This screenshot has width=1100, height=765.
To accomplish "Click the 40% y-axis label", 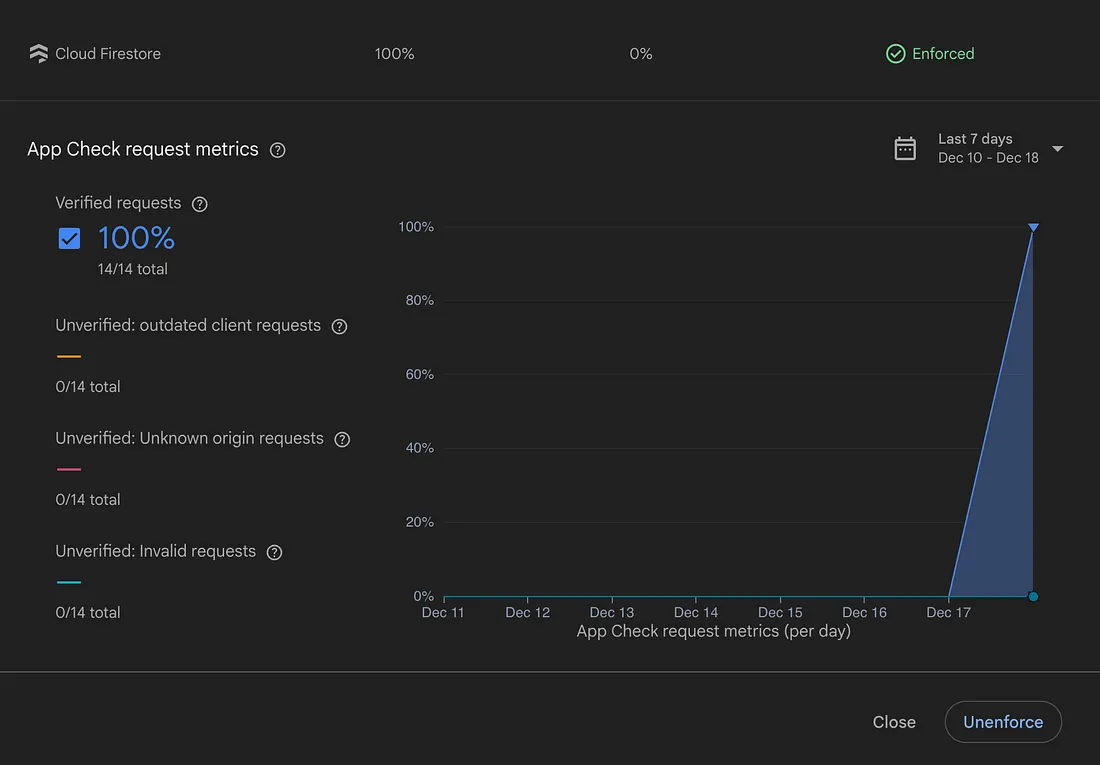I will click(x=420, y=448).
